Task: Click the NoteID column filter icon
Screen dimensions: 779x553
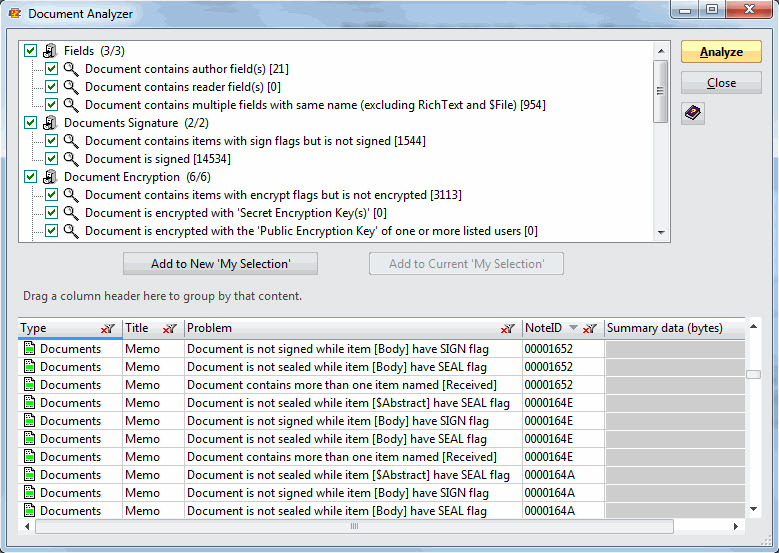Action: [590, 329]
